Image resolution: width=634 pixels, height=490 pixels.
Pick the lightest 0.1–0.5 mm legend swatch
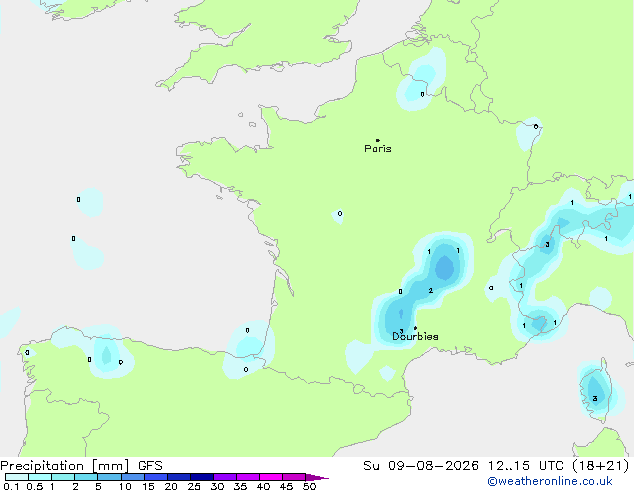click(x=17, y=477)
